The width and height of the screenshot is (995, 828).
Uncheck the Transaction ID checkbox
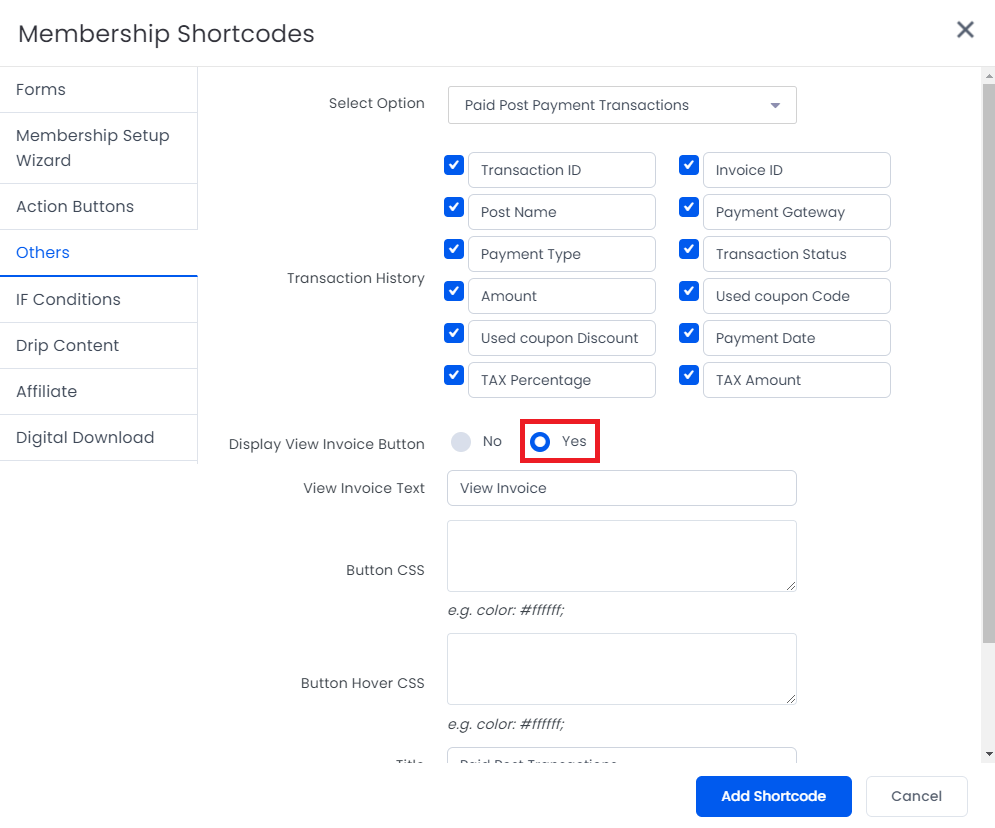tap(454, 165)
